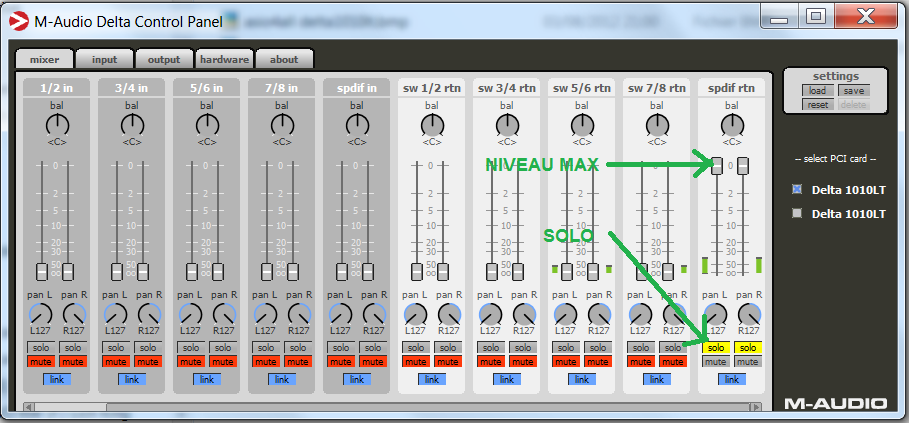909x423 pixels.
Task: Toggle link on the spdif in strip
Action: (357, 380)
